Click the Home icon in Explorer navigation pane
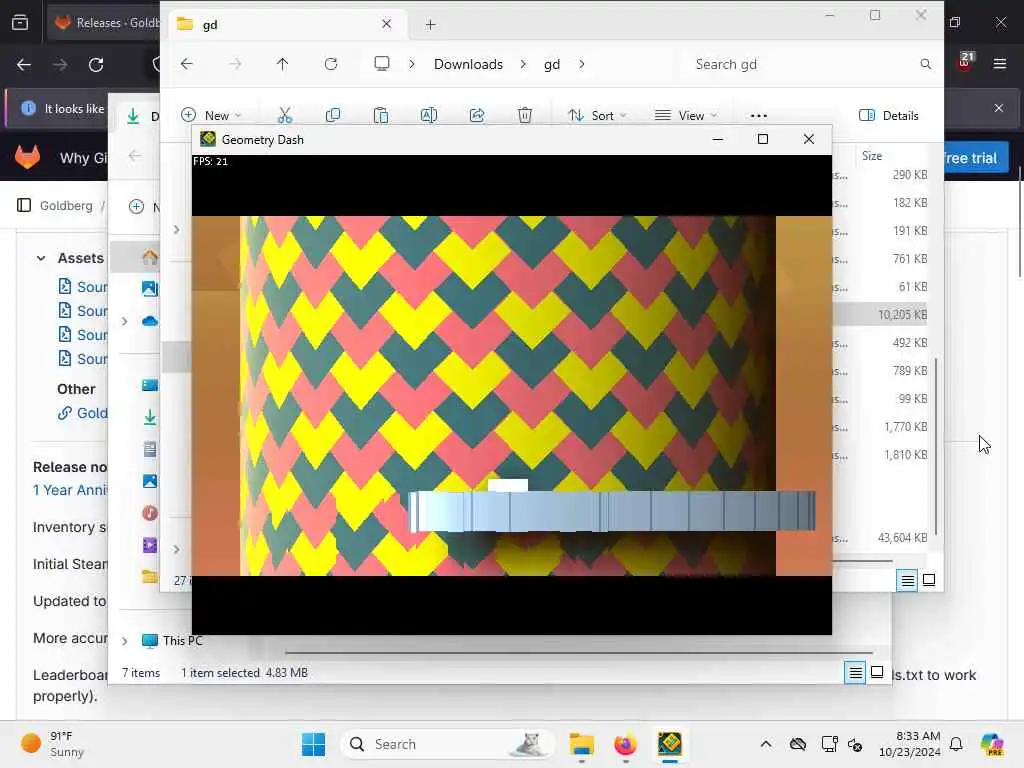Screen dimensions: 1024x768 coord(150,257)
